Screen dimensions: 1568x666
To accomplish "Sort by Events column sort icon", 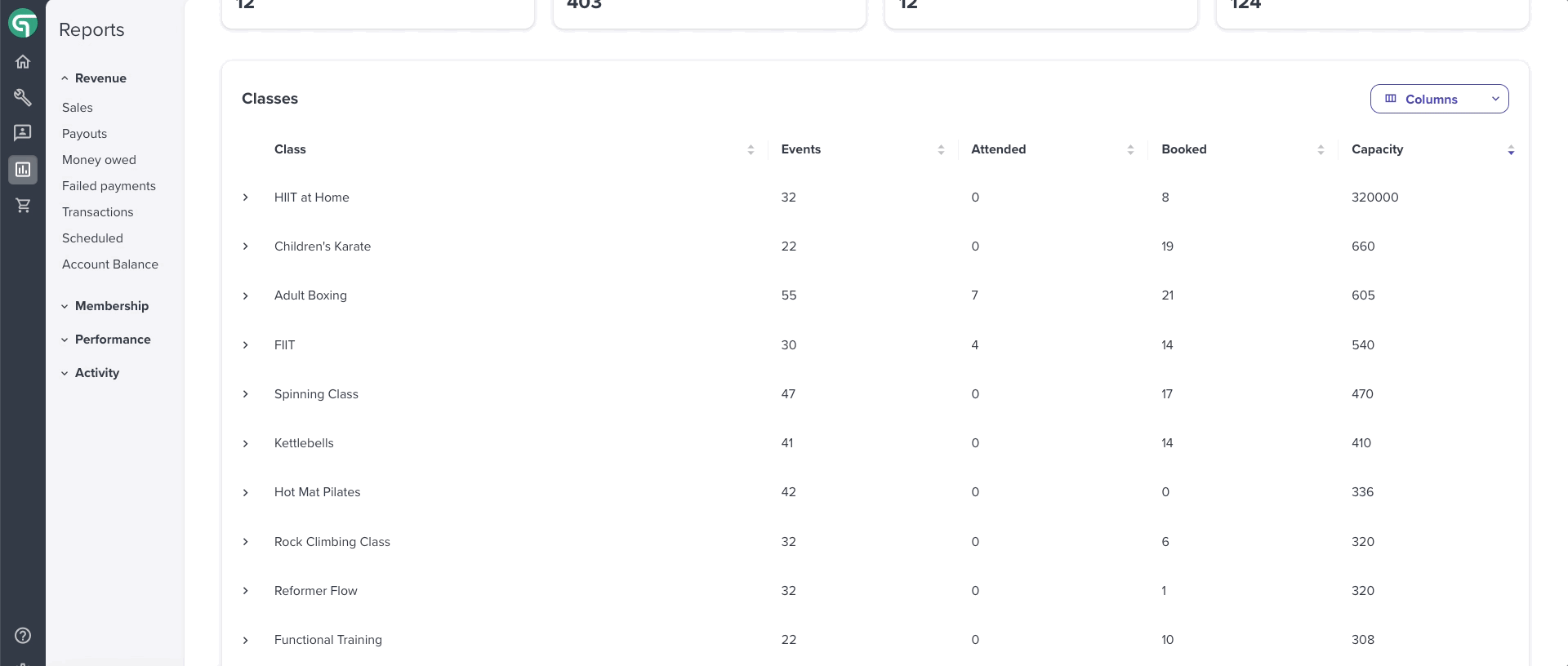I will point(941,150).
